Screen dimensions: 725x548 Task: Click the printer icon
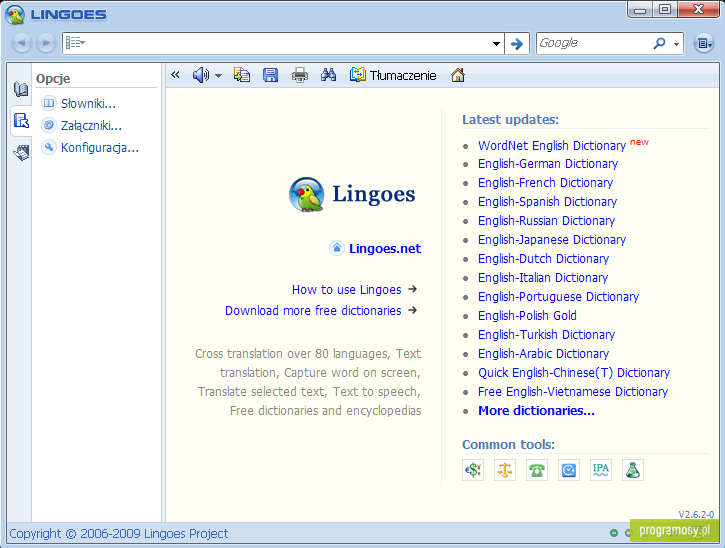[300, 75]
